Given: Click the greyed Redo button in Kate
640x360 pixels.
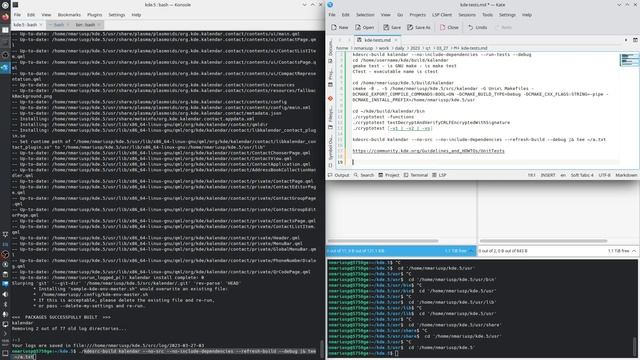Looking at the screenshot, I should point(503,27).
